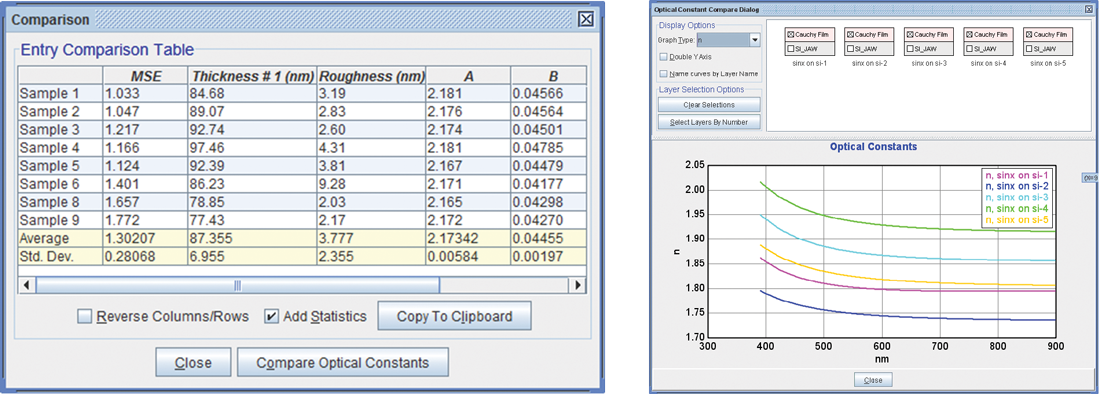Click the Optical Constants chart title
Viewport: 1100px width, 394px height.
pos(873,147)
